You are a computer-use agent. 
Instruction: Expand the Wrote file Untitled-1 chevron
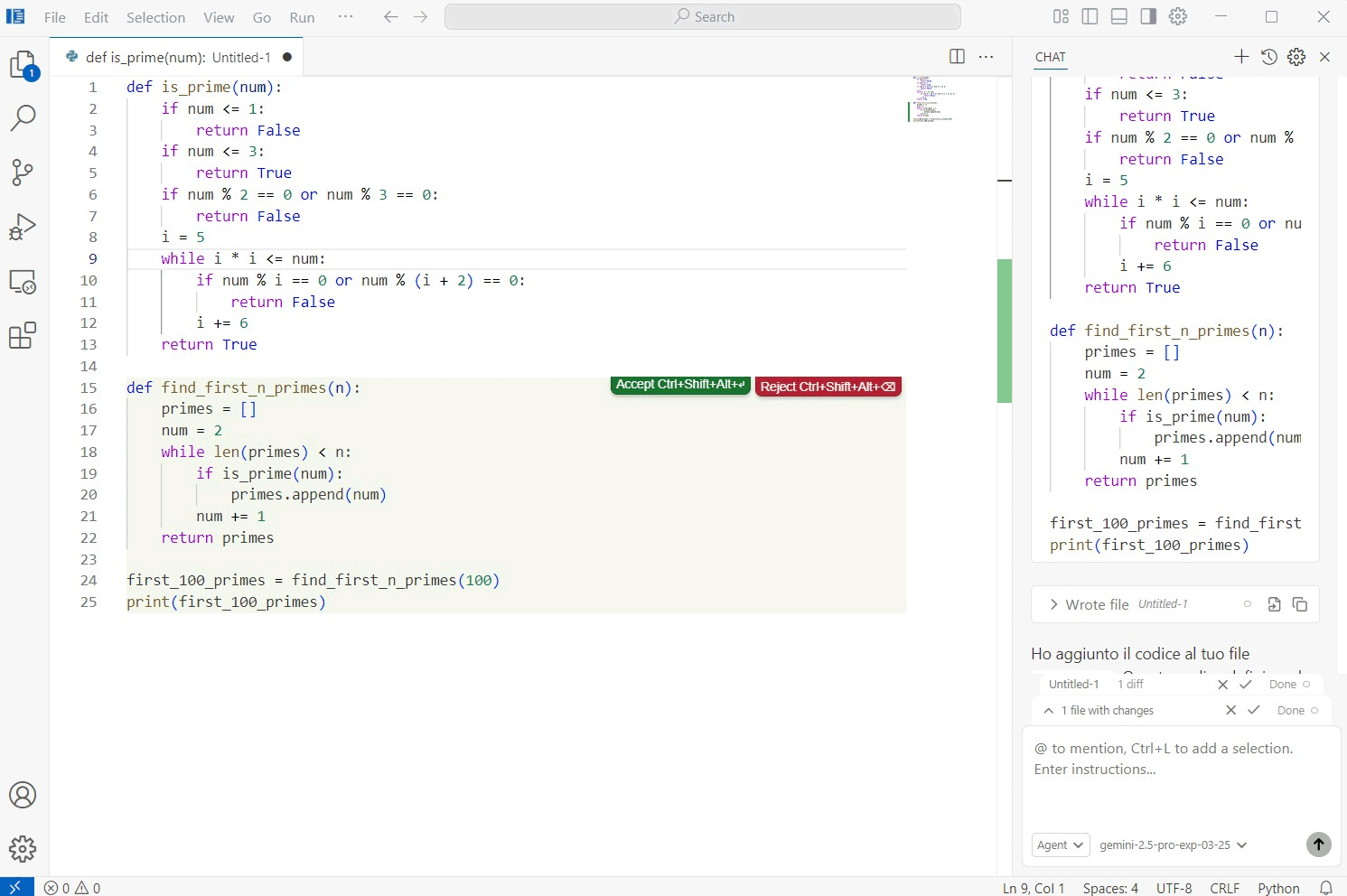click(x=1053, y=604)
